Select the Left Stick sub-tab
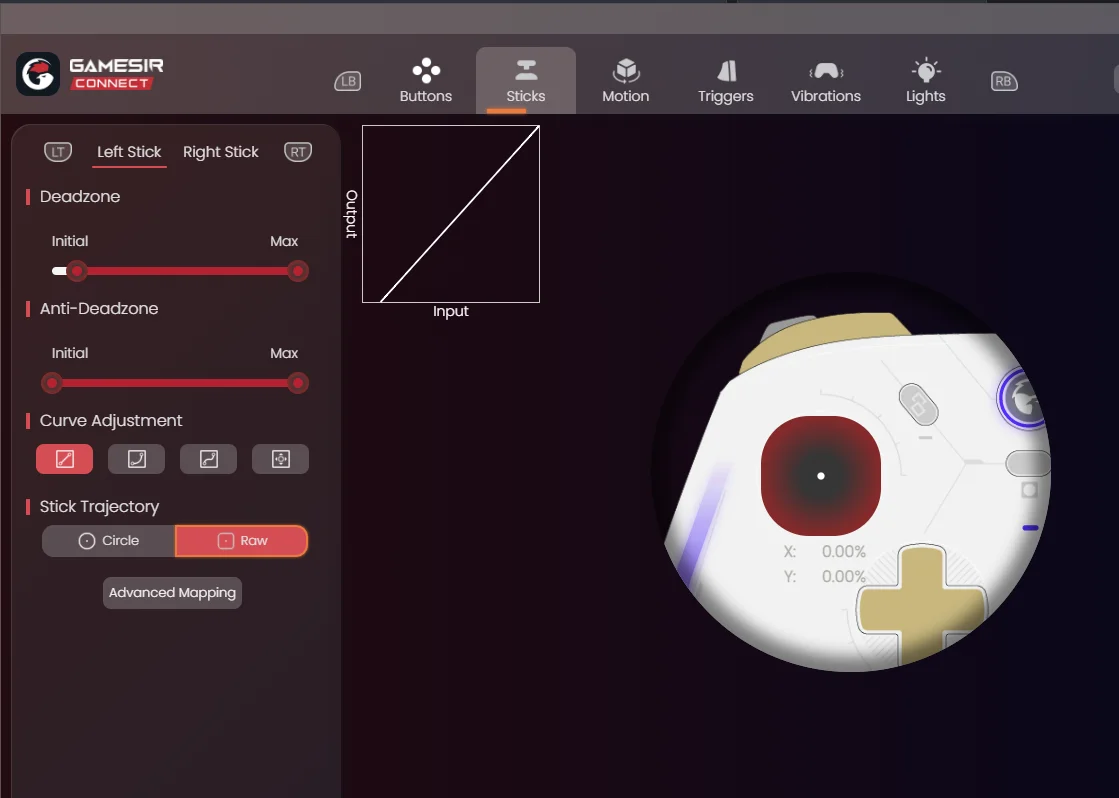Screen dimensions: 1119x798 129,152
